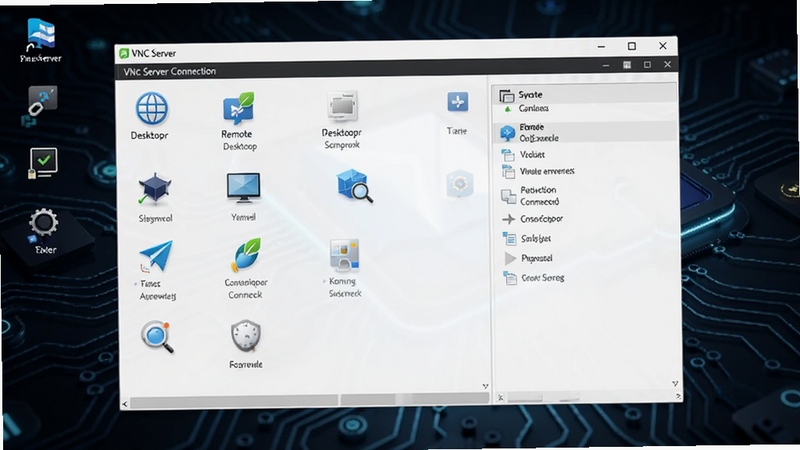The width and height of the screenshot is (800, 450).
Task: Select the Pyjnatel list text
Action: [x=537, y=258]
